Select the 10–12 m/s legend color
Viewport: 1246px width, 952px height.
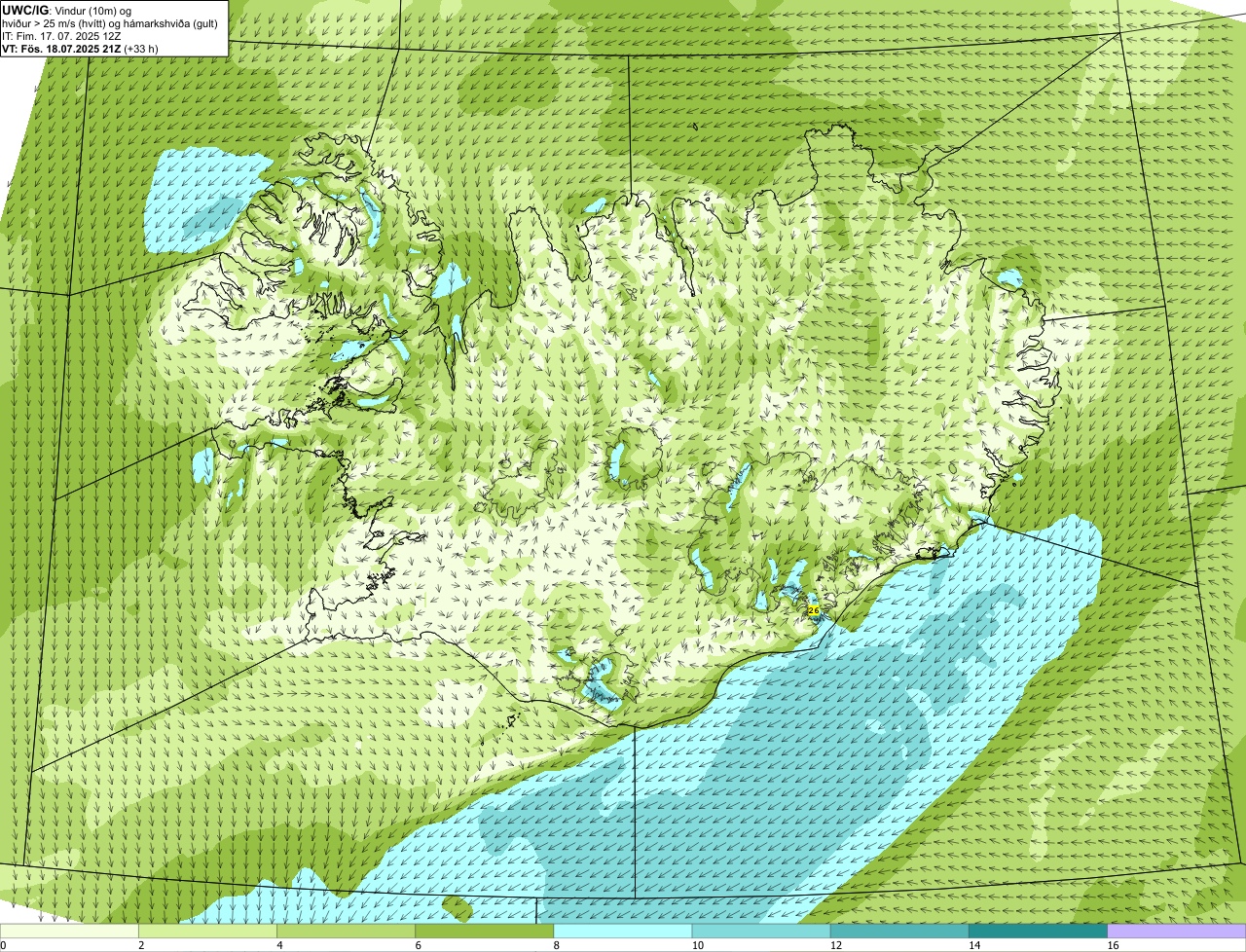tap(761, 932)
